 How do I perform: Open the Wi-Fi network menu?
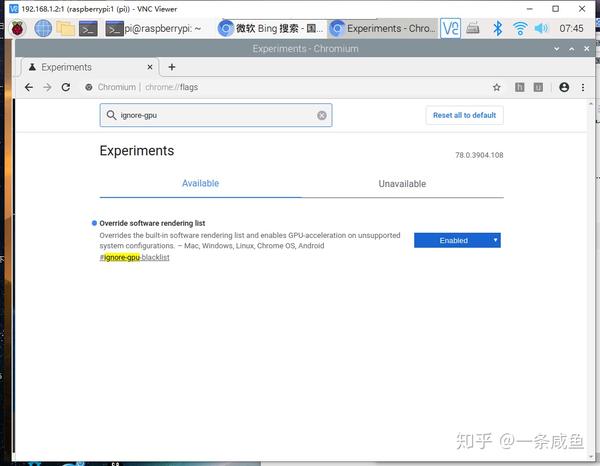coord(520,28)
